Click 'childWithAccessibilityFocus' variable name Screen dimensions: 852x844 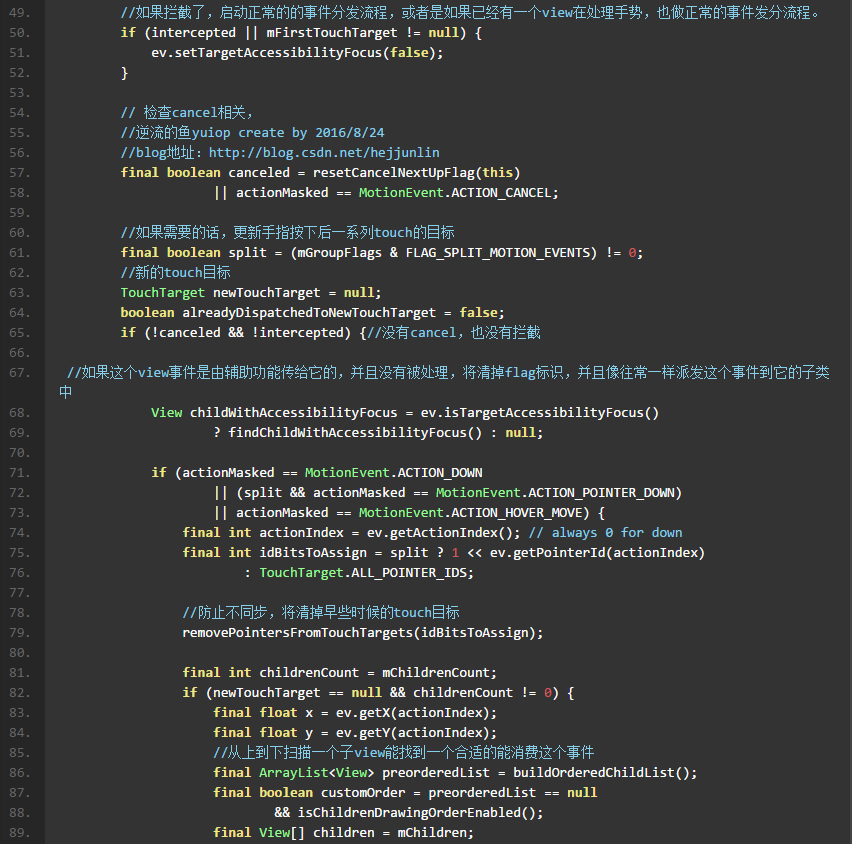[x=293, y=412]
